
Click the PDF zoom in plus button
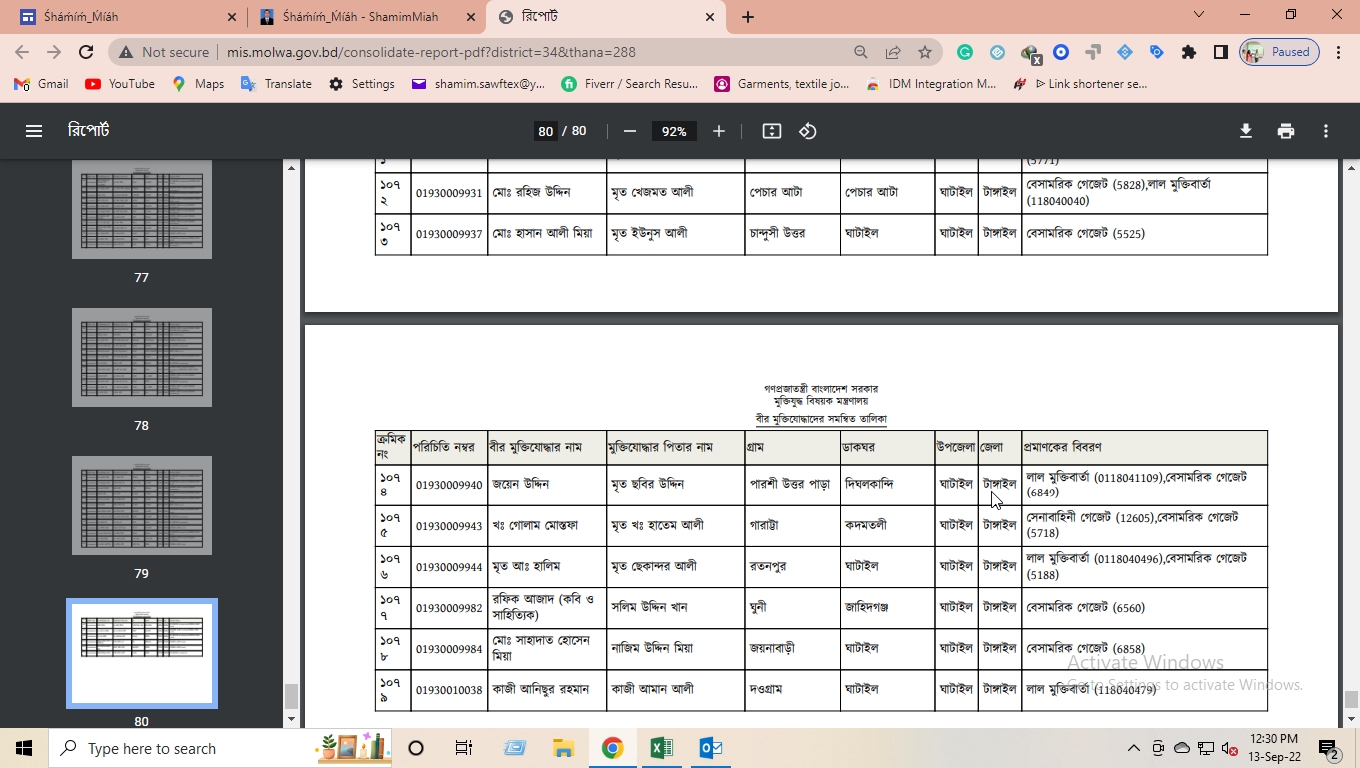click(x=718, y=131)
